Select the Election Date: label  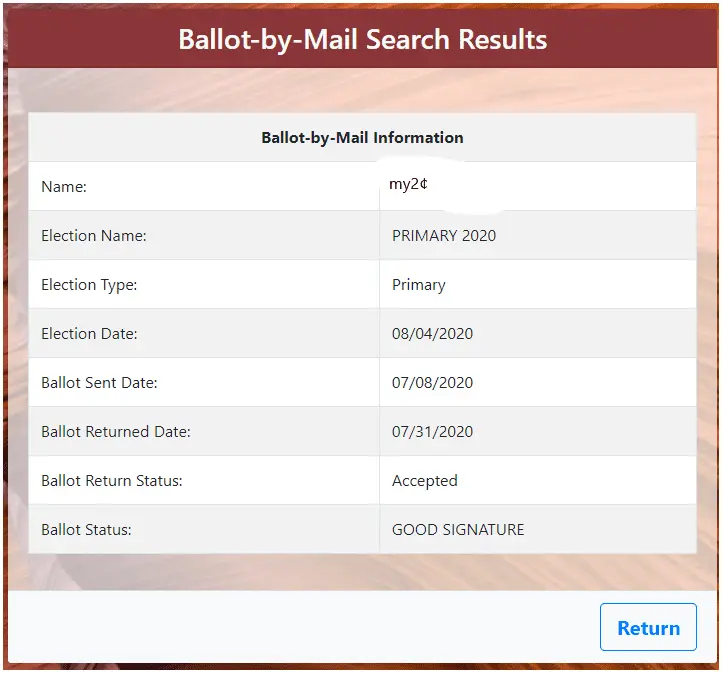tap(89, 334)
